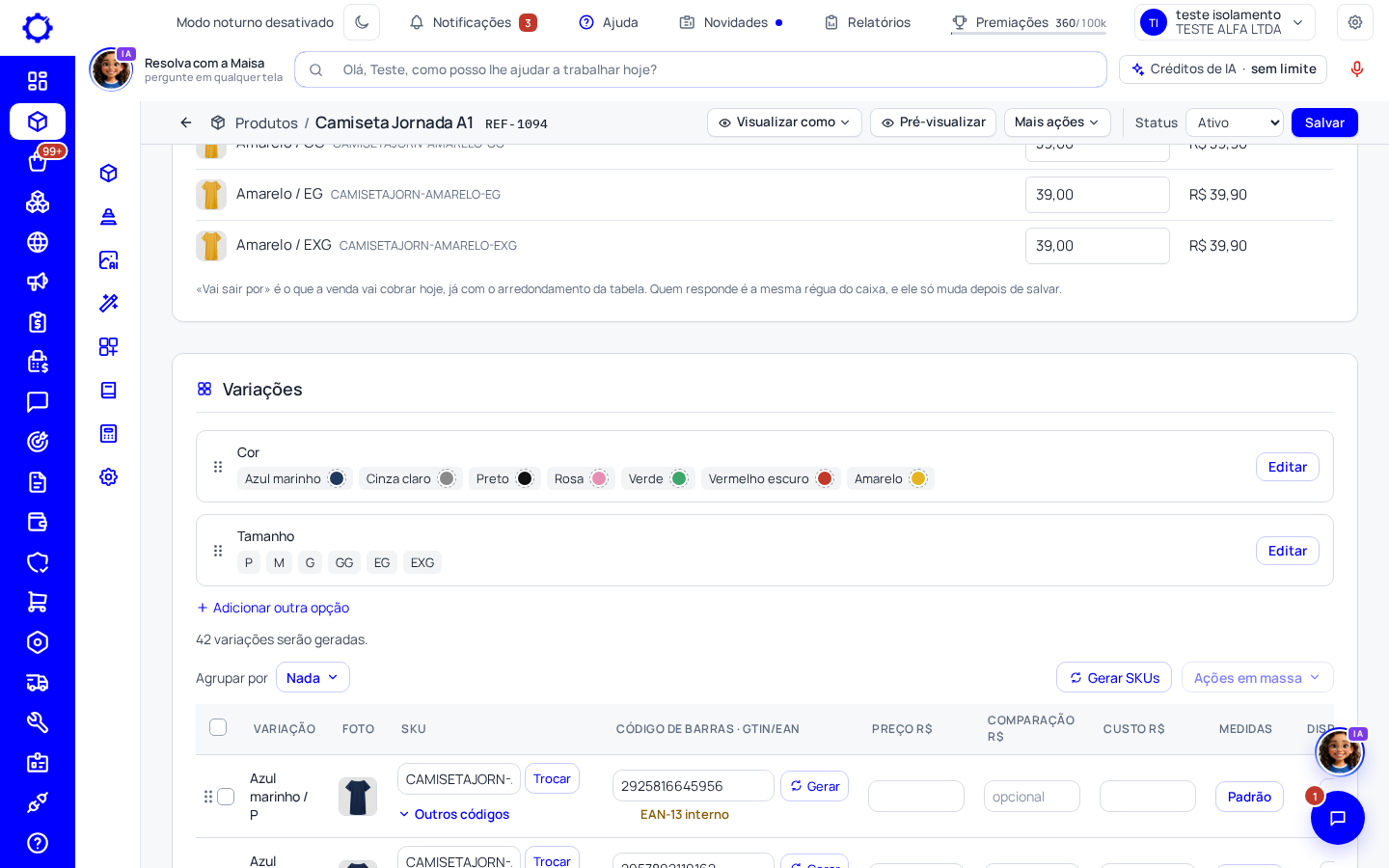Expand Outros códigos for Azul marinho / P

click(454, 814)
